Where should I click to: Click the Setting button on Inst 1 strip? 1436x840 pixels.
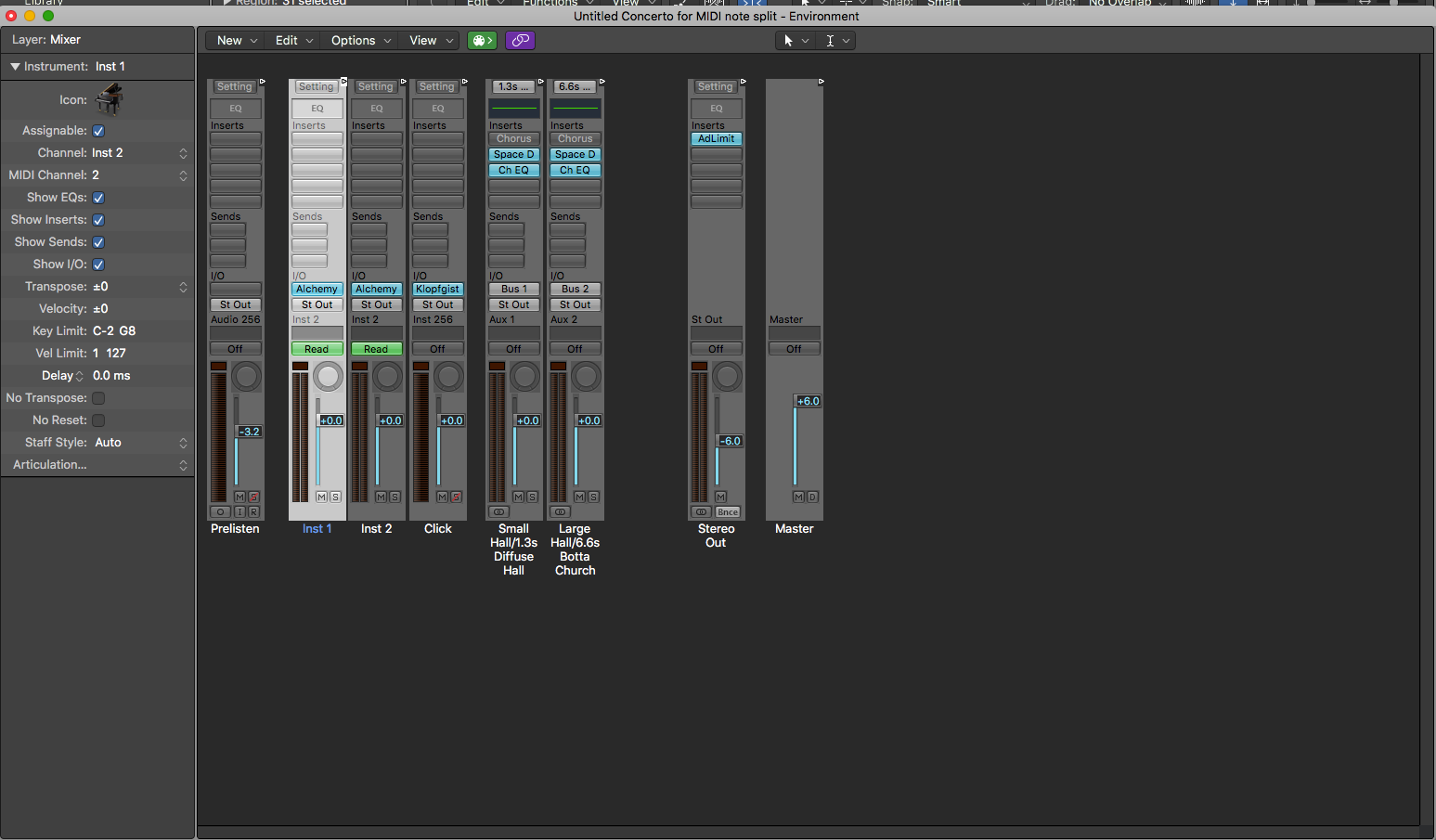point(316,86)
